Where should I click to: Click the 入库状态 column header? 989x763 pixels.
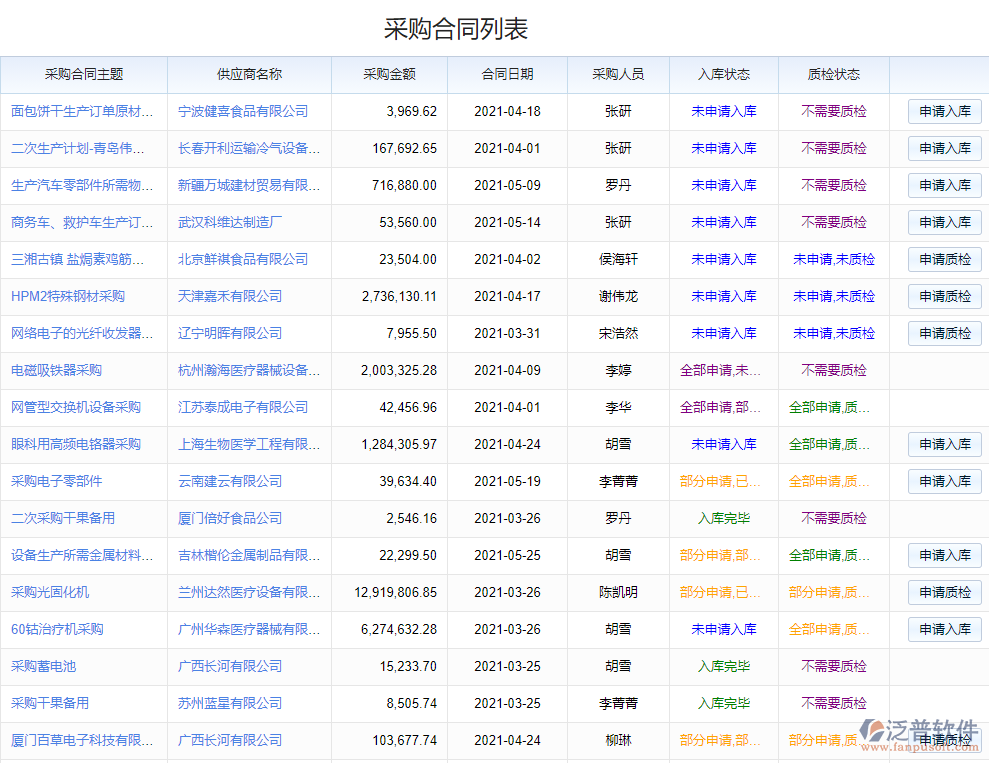(x=722, y=75)
